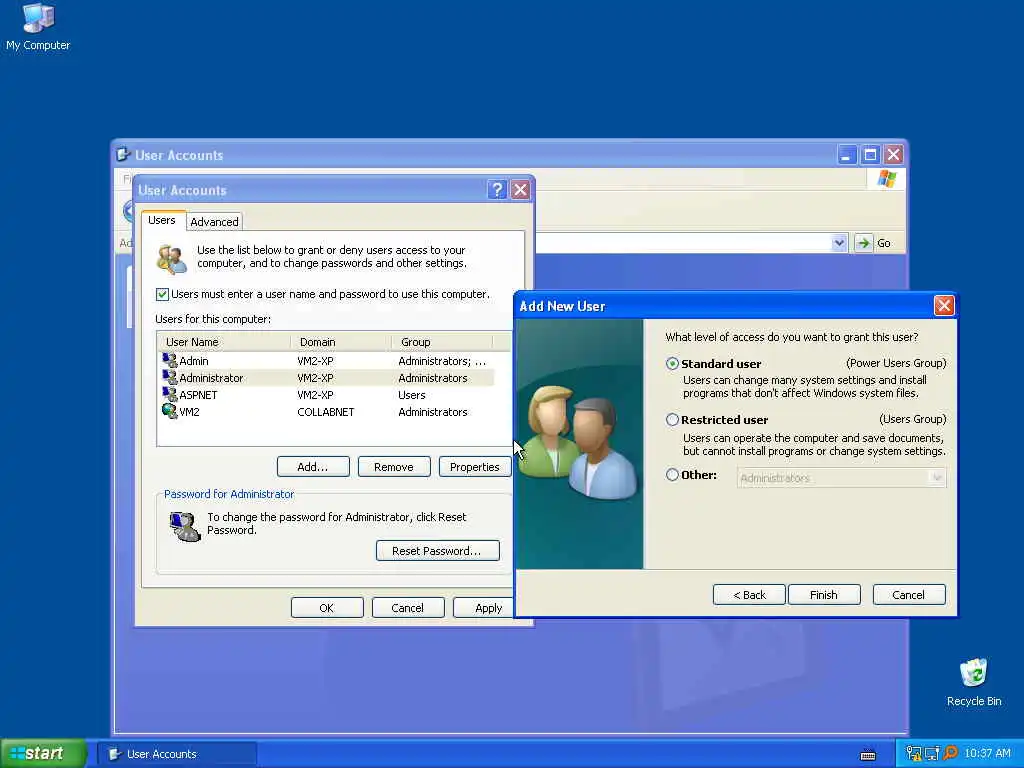Click help question mark in User Accounts dialog
Screen dimensions: 1024x768
pos(497,190)
